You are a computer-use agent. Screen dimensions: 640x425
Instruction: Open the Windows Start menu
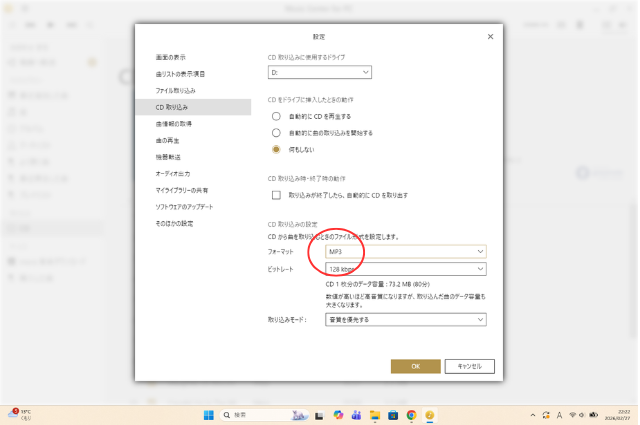(x=209, y=414)
